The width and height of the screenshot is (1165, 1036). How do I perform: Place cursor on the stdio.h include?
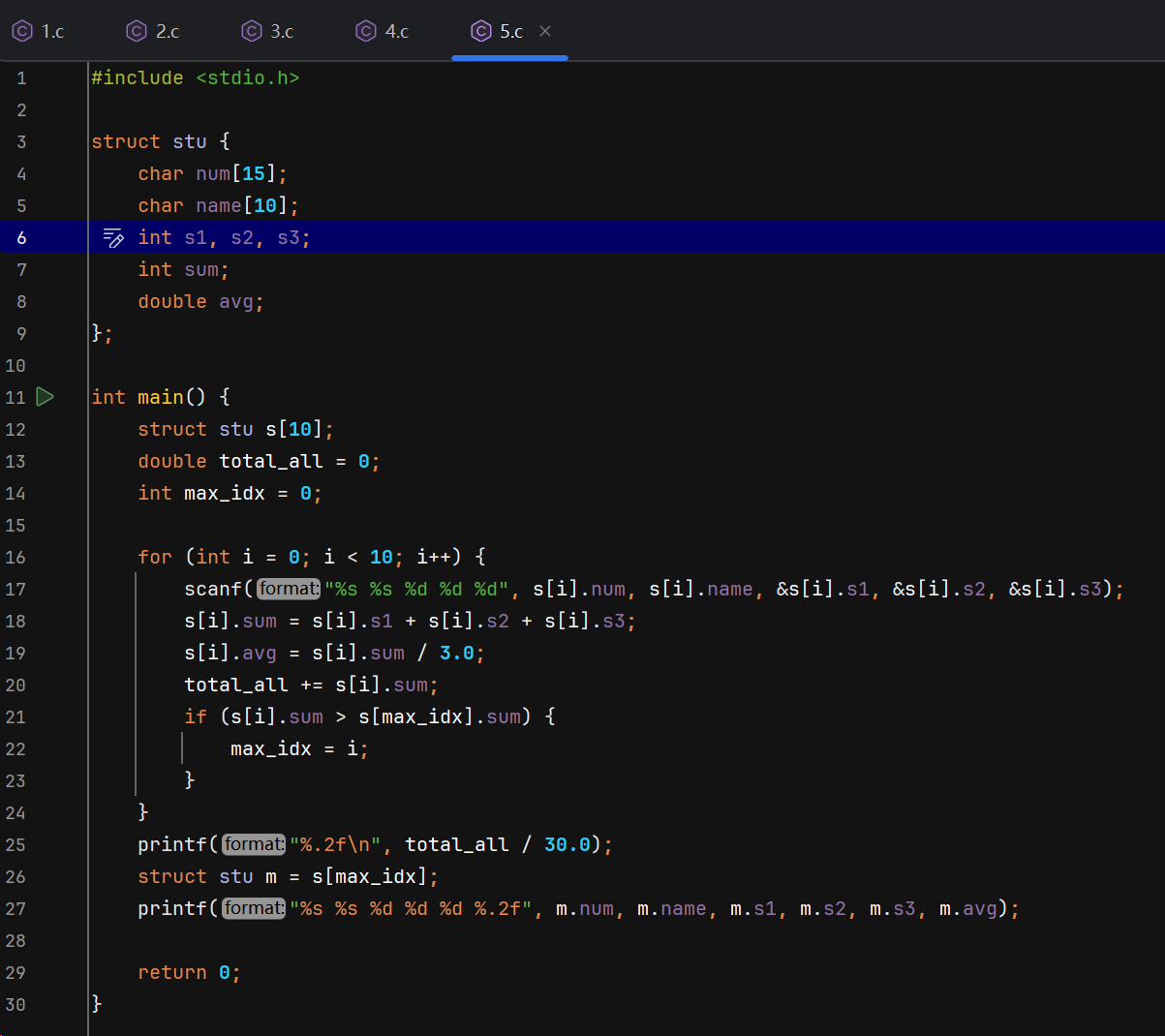coord(247,78)
